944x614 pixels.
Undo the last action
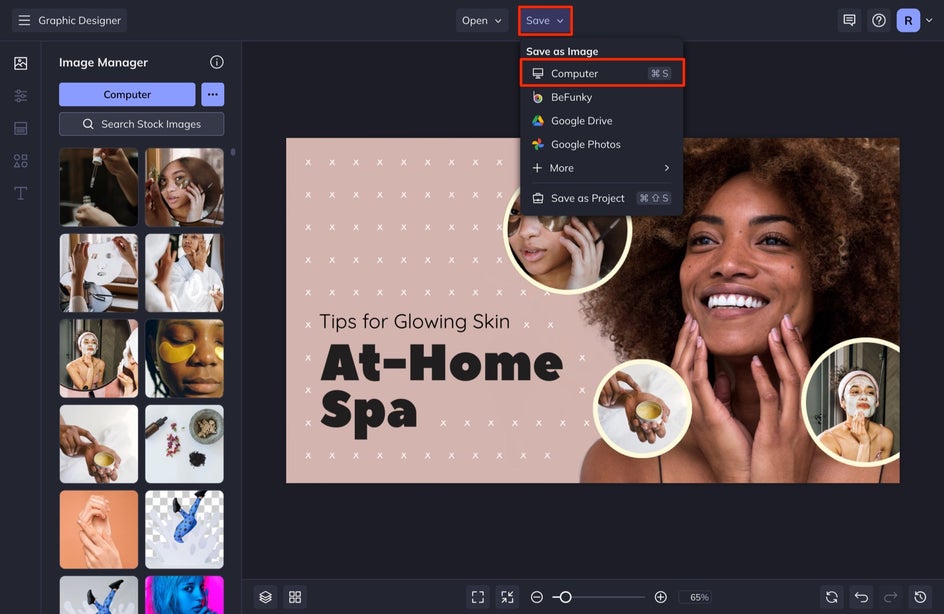point(862,597)
